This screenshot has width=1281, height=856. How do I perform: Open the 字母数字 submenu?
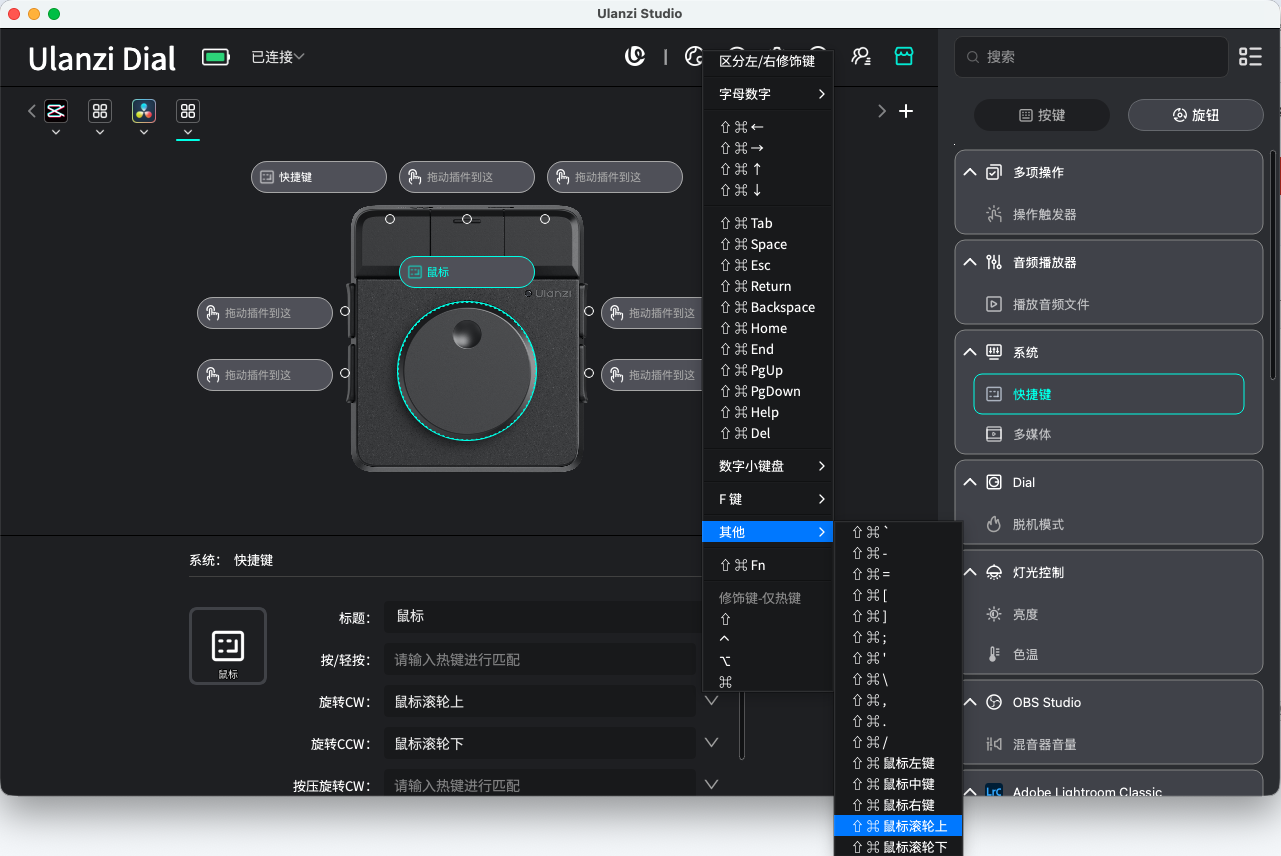(768, 94)
